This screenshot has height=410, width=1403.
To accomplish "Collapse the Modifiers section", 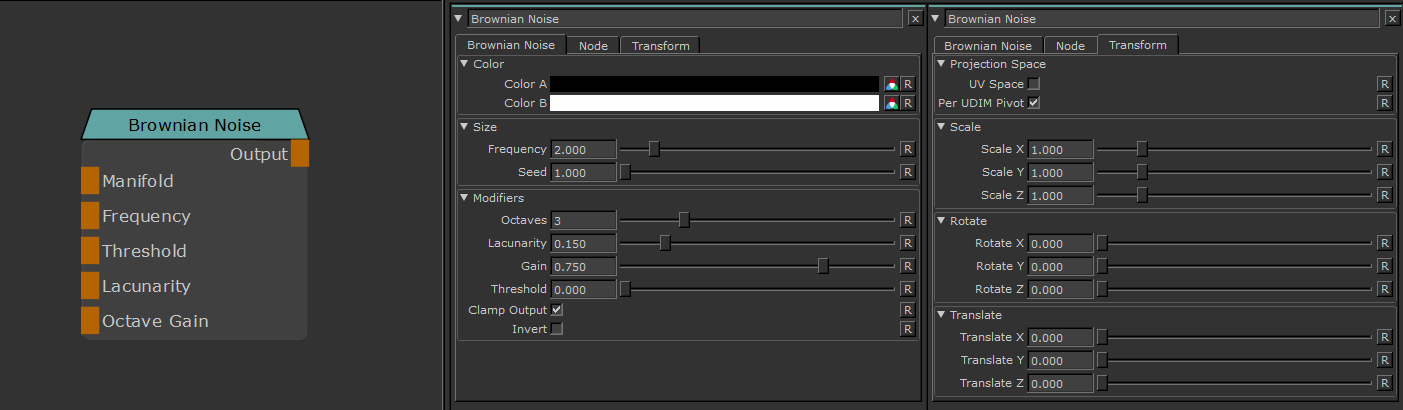I will (x=464, y=198).
